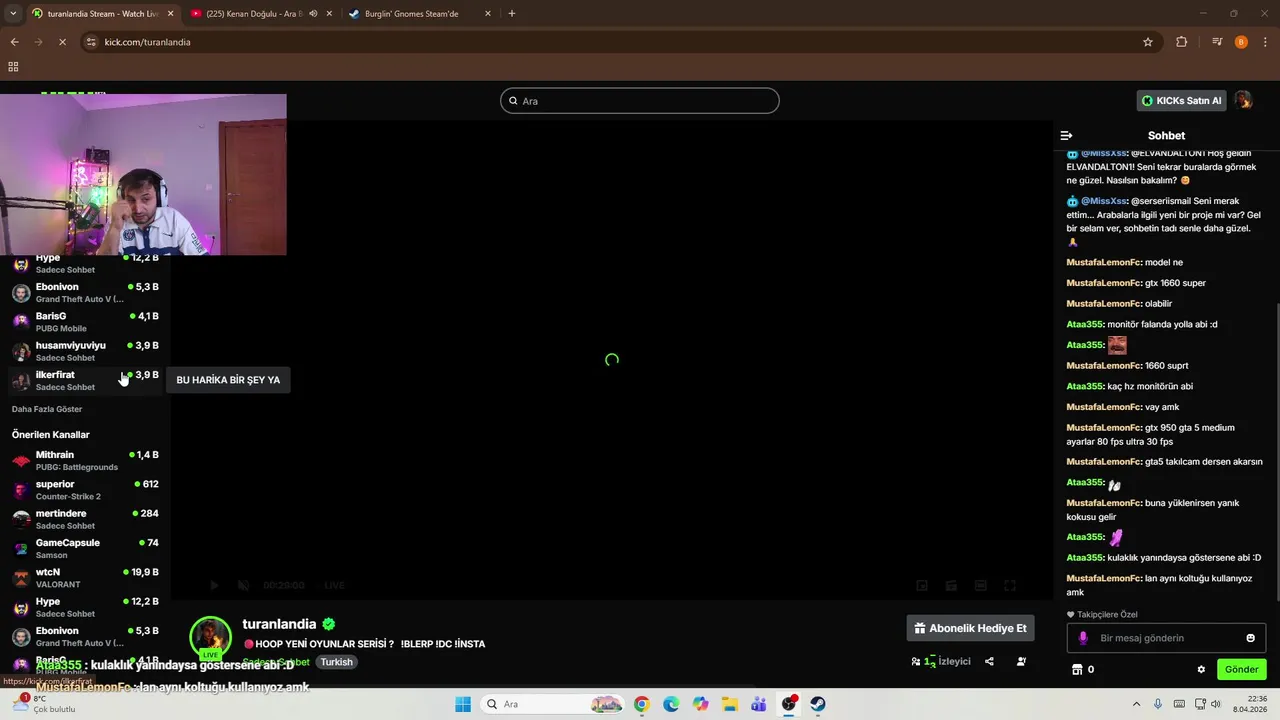Open the BarisG PUBG Mobile channel

click(x=85, y=322)
